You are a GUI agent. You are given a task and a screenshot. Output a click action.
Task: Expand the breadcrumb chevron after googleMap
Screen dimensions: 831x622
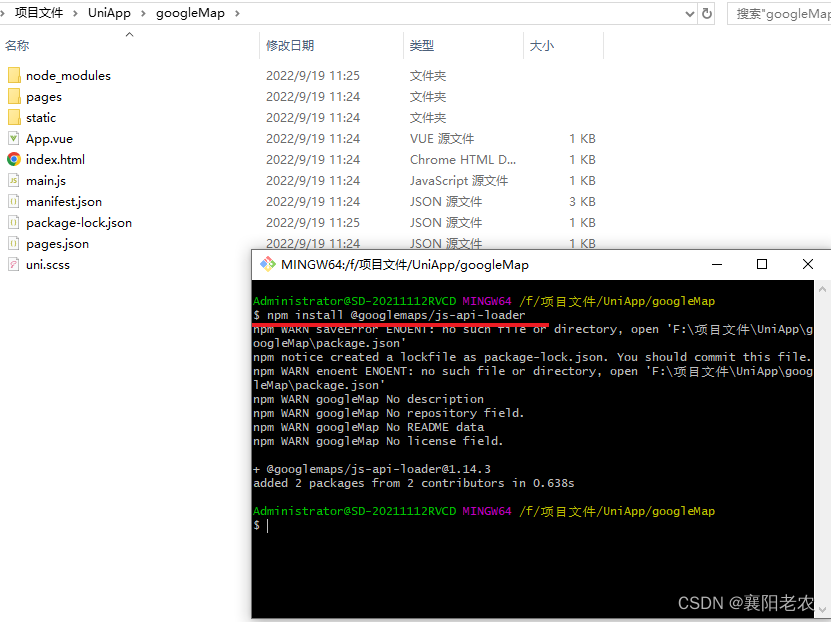coord(239,13)
